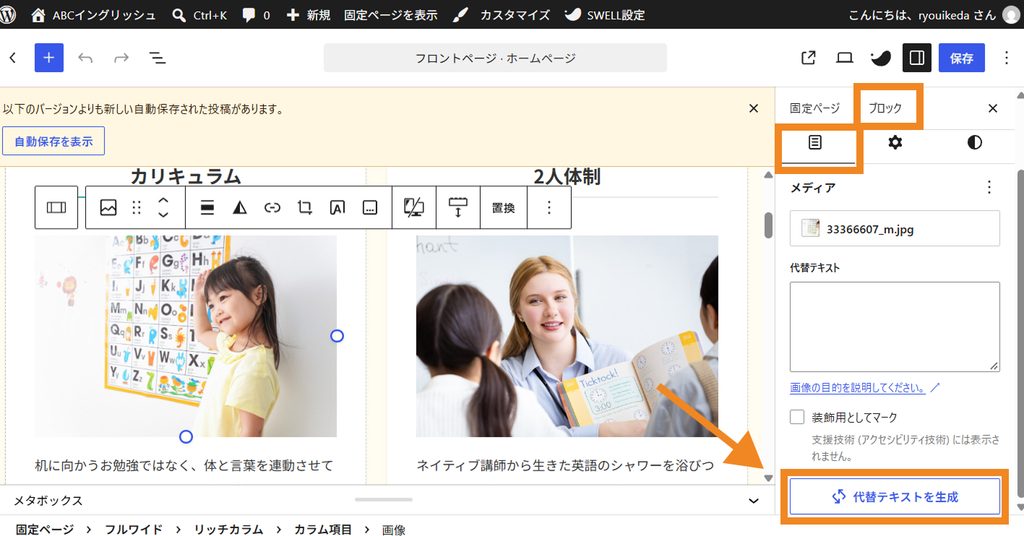Open the 新規 menu in the admin bar
The image size is (1024, 536).
coord(308,14)
